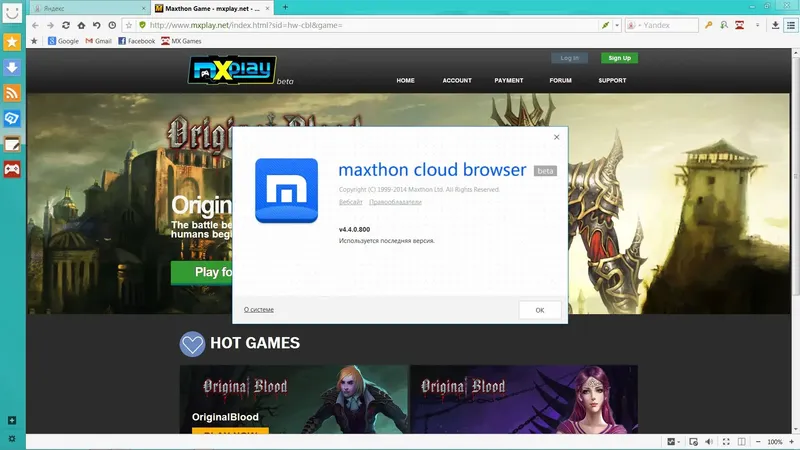Open the download manager toolbar icon
Image resolution: width=800 pixels, height=450 pixels.
pyautogui.click(x=775, y=25)
